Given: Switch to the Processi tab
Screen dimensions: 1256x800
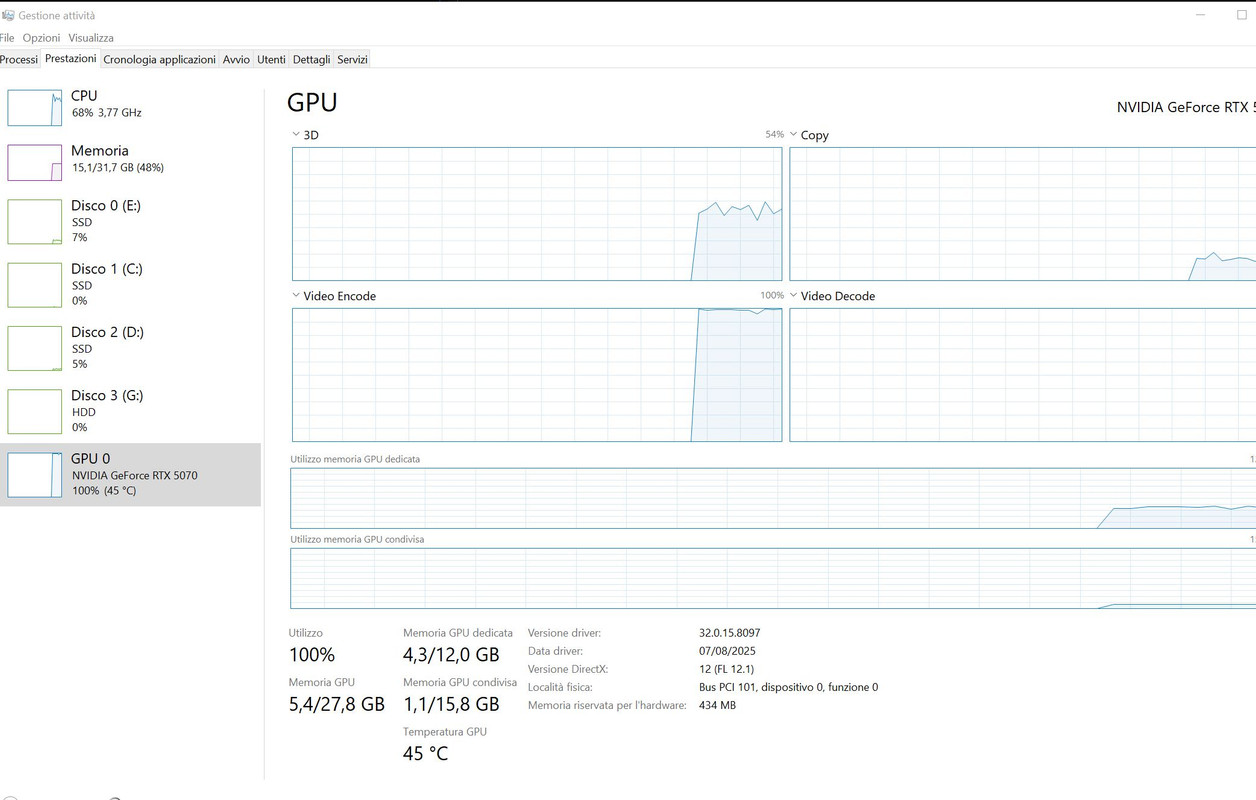Looking at the screenshot, I should pos(19,60).
